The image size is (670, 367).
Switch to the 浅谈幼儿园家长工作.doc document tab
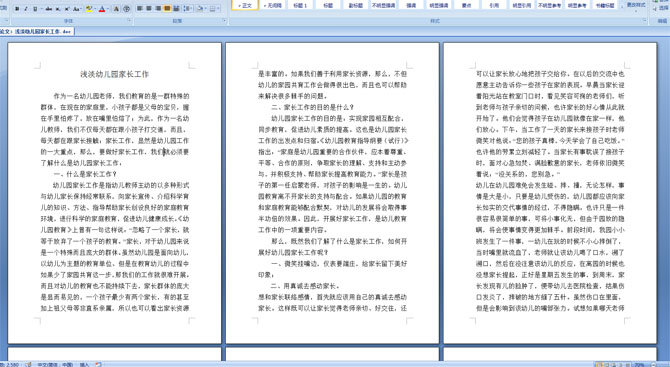[37, 32]
